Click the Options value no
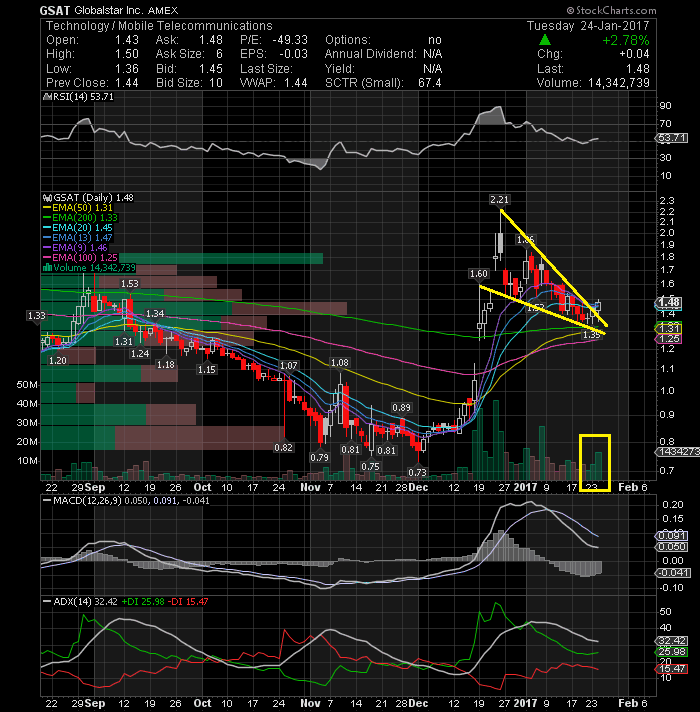This screenshot has width=700, height=712. [x=435, y=40]
